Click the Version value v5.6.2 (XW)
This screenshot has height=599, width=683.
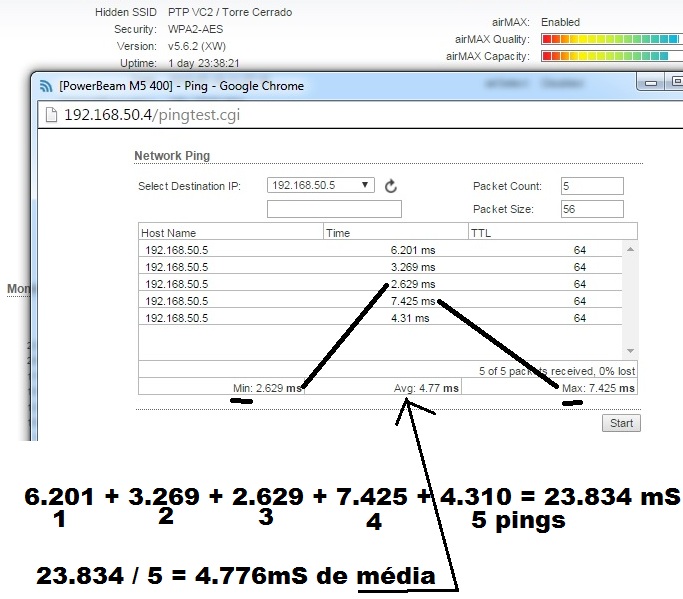coord(197,46)
